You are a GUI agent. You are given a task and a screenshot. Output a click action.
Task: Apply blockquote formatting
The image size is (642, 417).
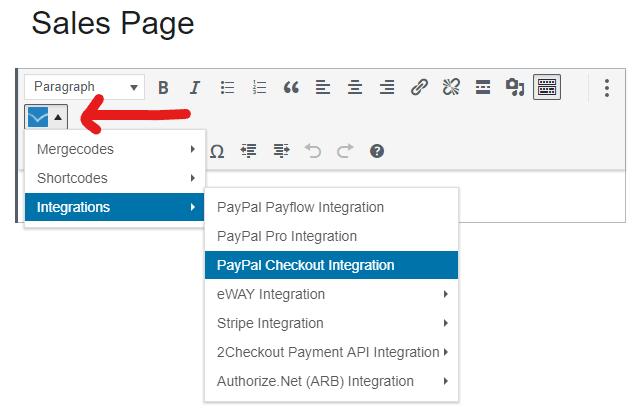click(291, 87)
